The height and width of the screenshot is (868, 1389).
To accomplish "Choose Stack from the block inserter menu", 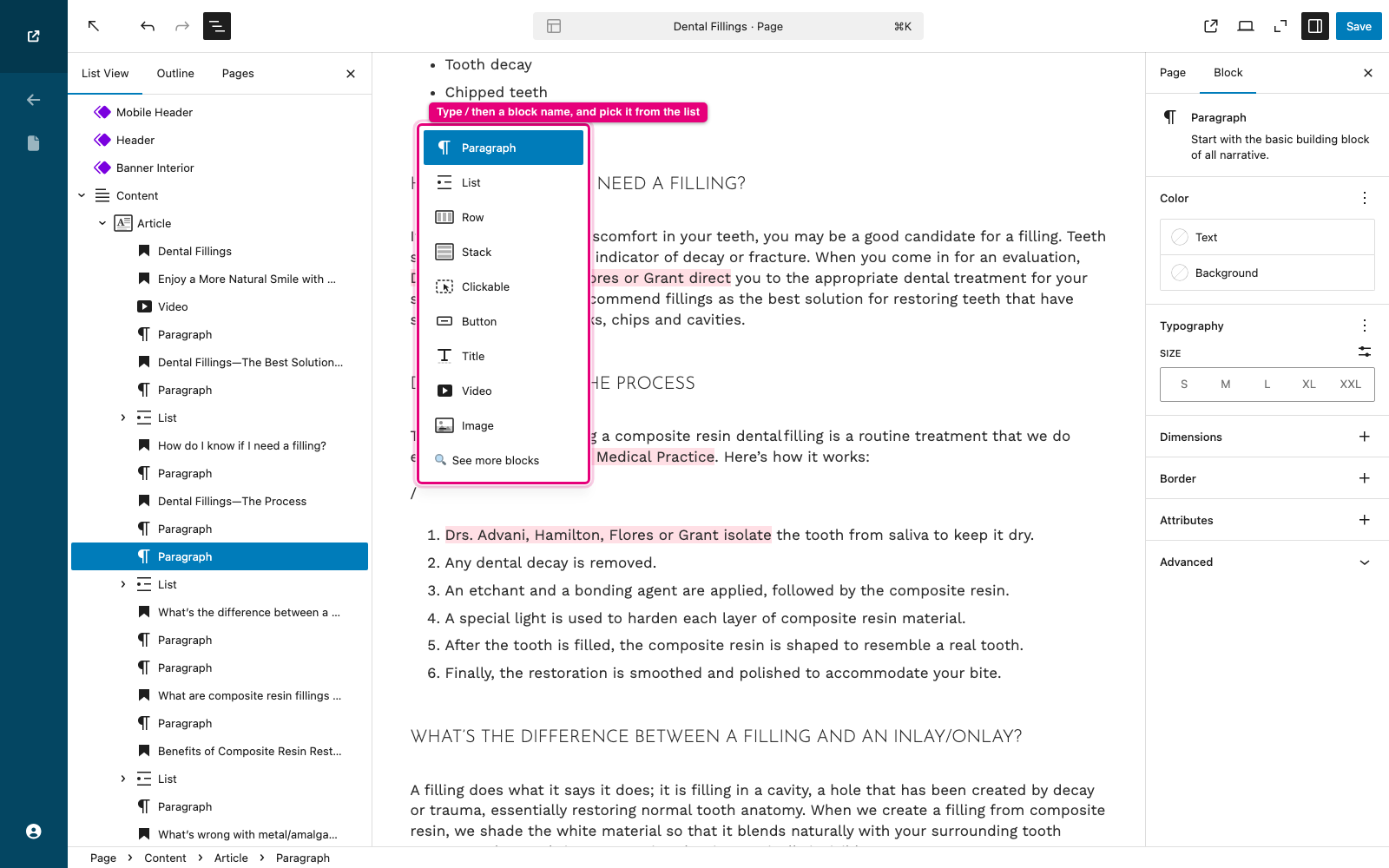I will click(504, 252).
